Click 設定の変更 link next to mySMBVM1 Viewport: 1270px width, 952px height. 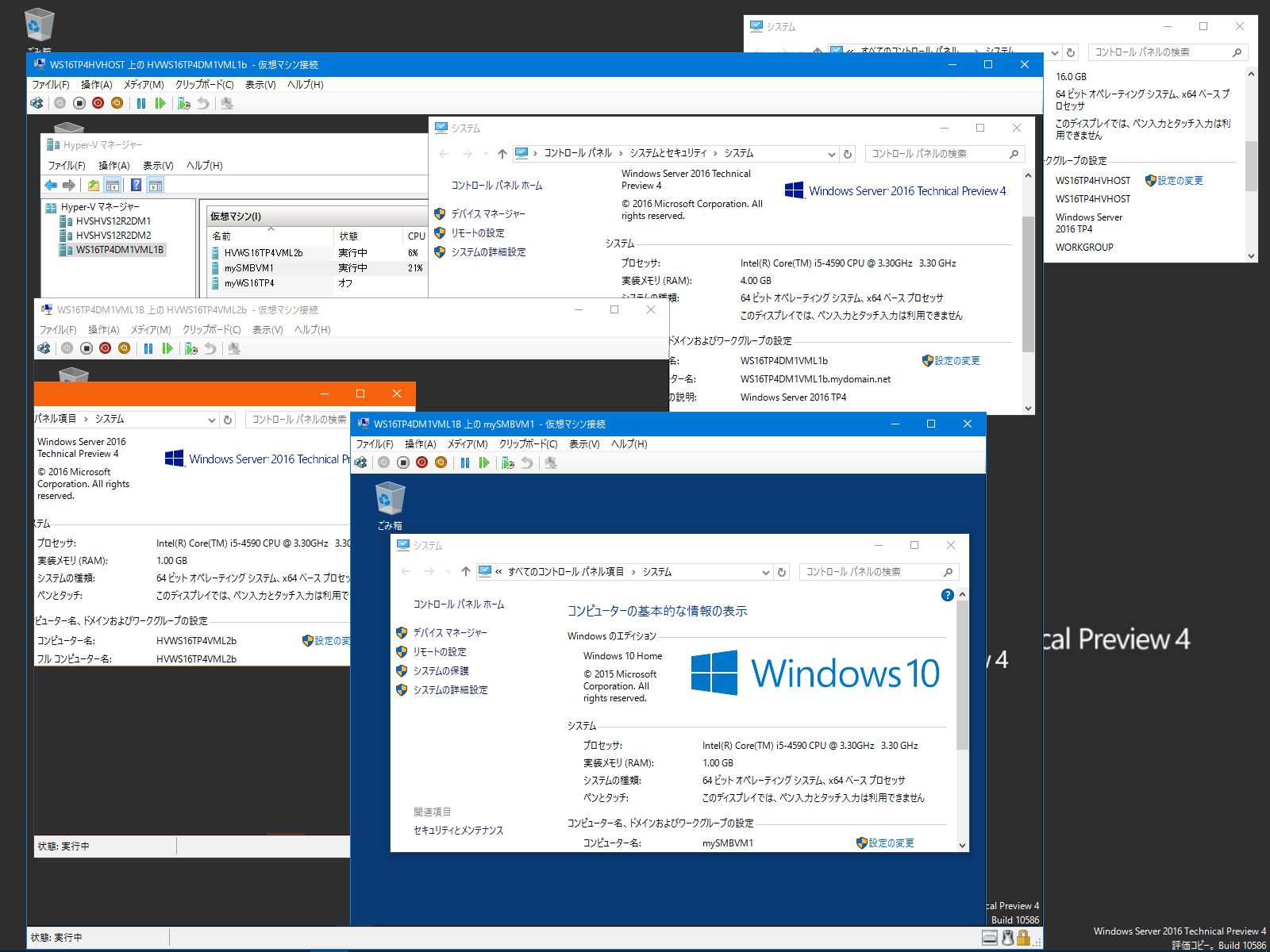pyautogui.click(x=891, y=843)
